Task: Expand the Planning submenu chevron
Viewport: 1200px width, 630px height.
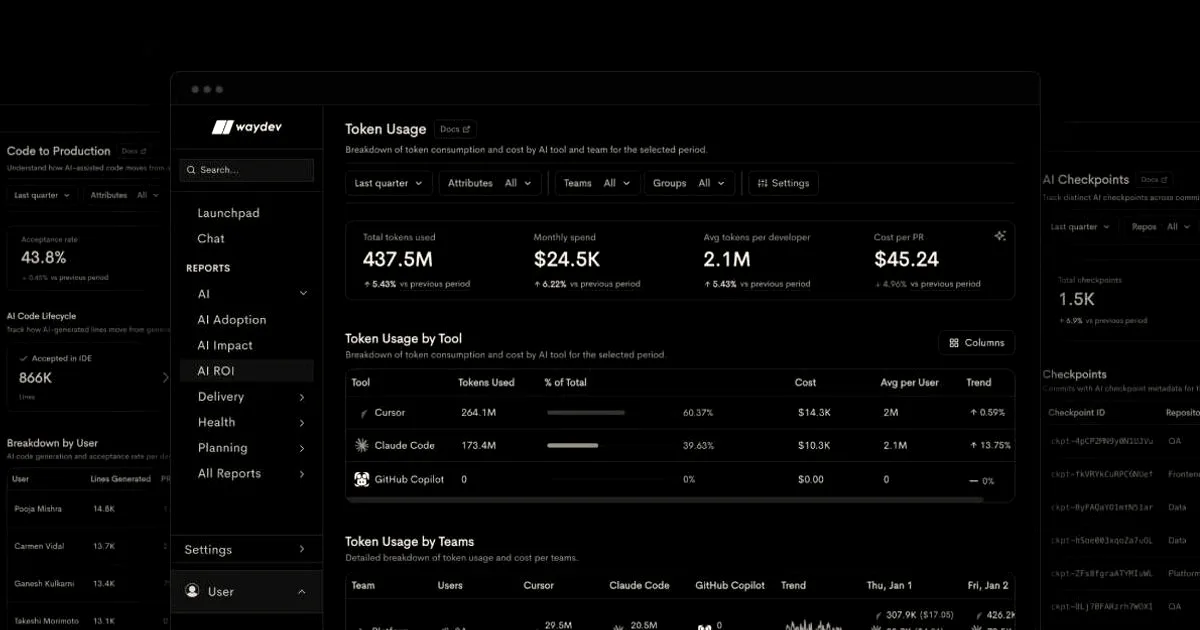Action: (x=302, y=449)
